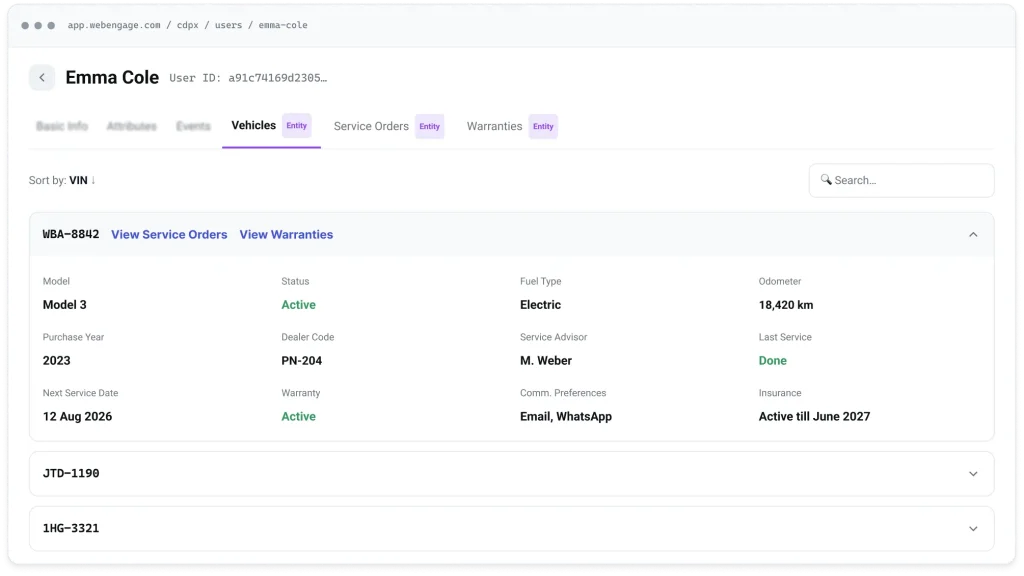Open the View Warranties link
This screenshot has width=1024, height=576.
[286, 234]
